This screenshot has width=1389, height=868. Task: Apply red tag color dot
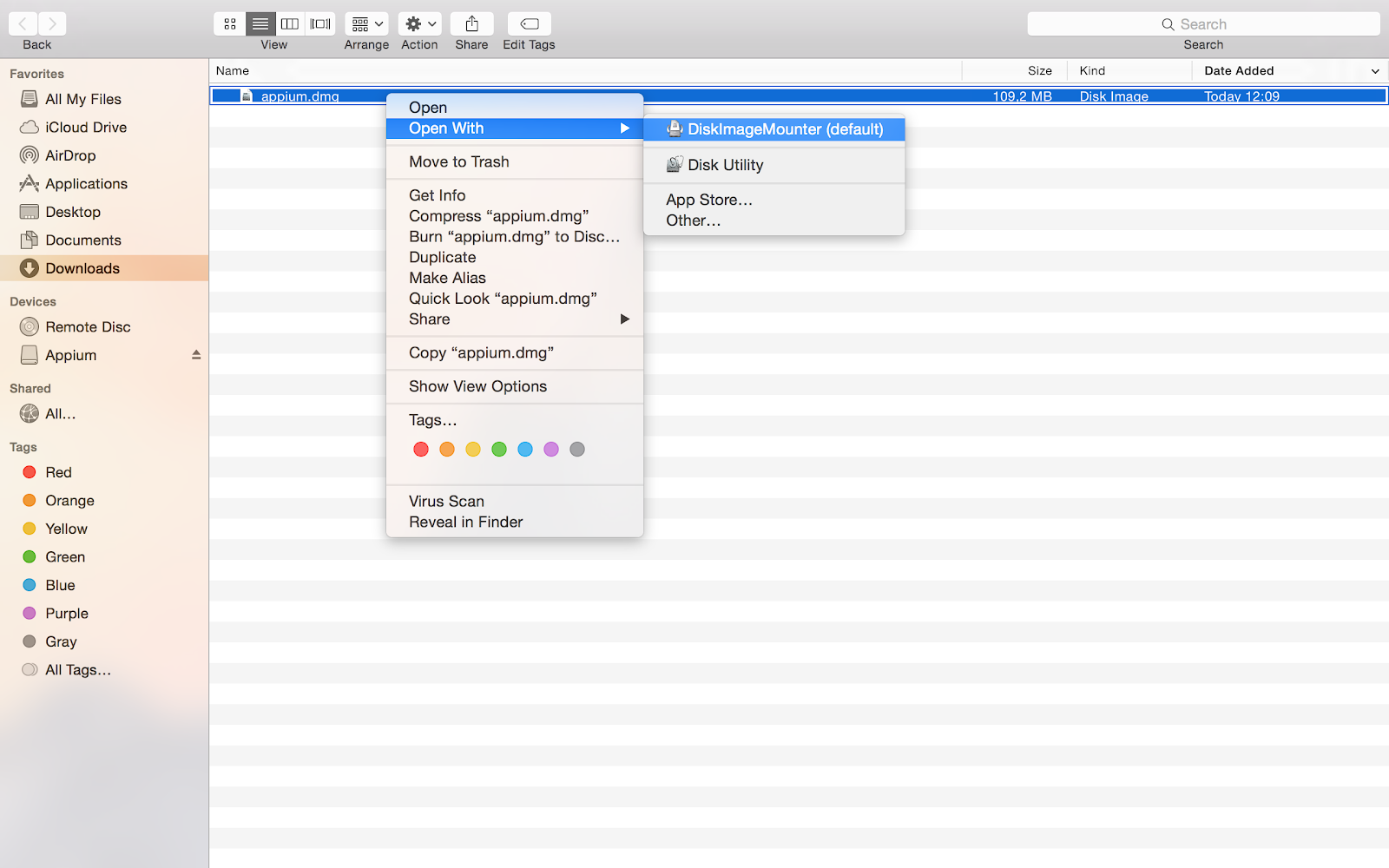421,450
